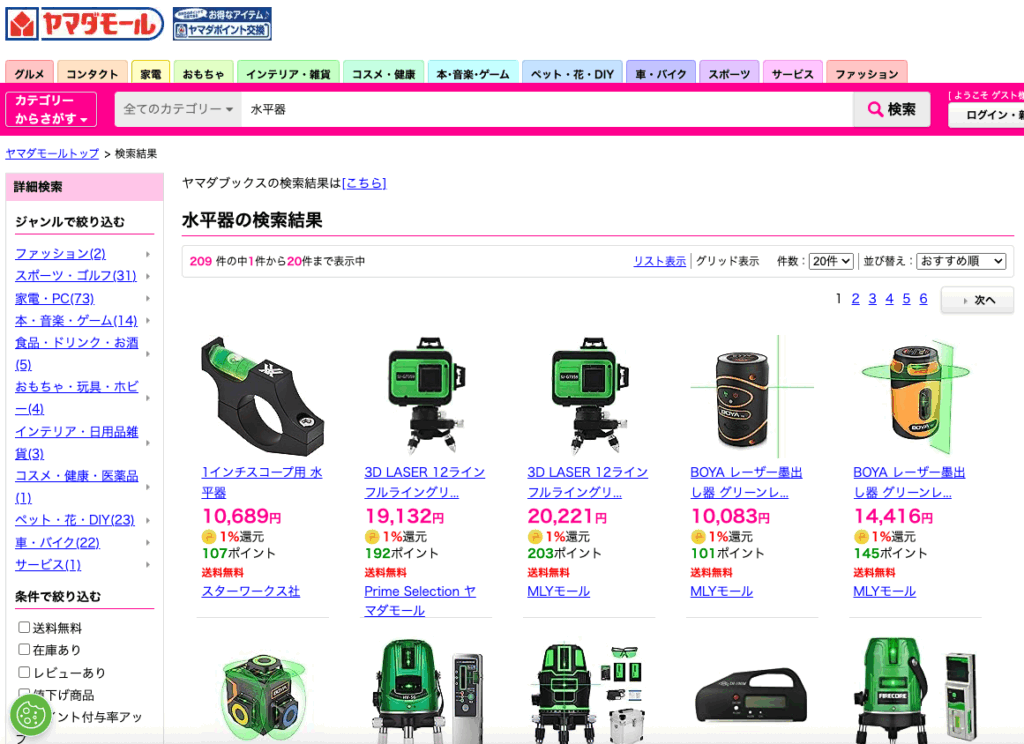Open the 20,221円 3D LASER product image

(588, 396)
